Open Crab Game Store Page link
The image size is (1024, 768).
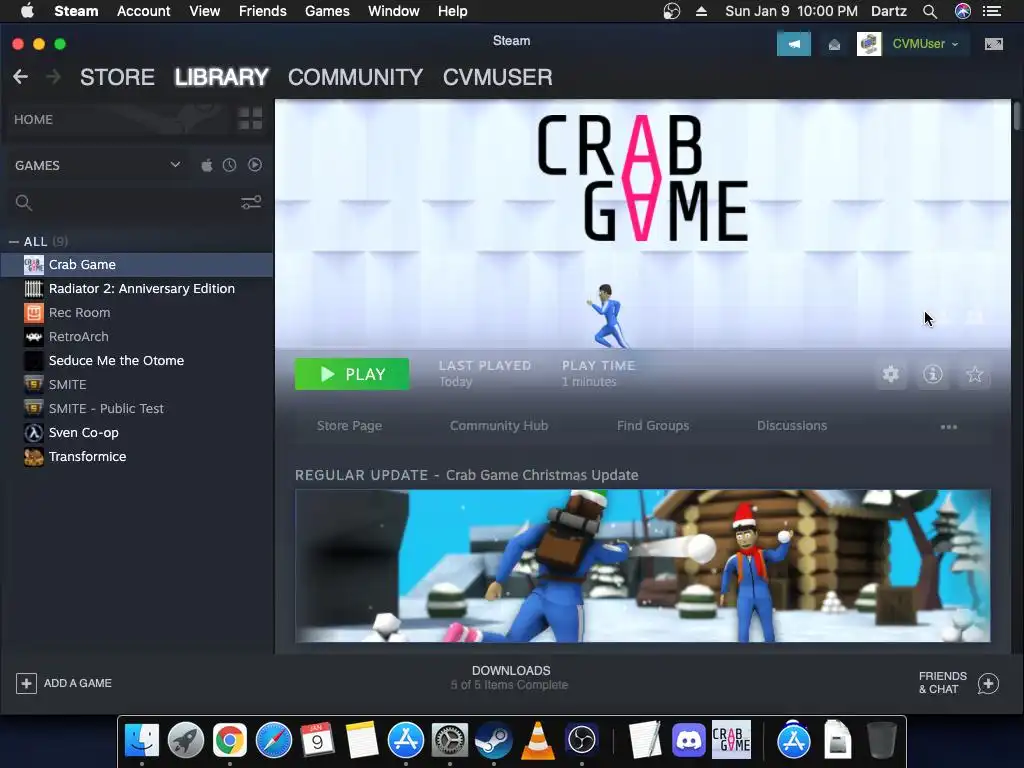click(349, 426)
